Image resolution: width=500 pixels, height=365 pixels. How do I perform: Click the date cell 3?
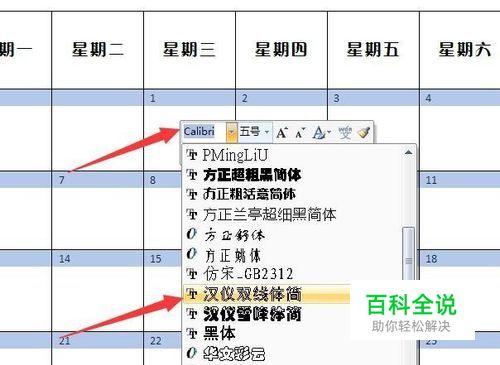click(373, 98)
